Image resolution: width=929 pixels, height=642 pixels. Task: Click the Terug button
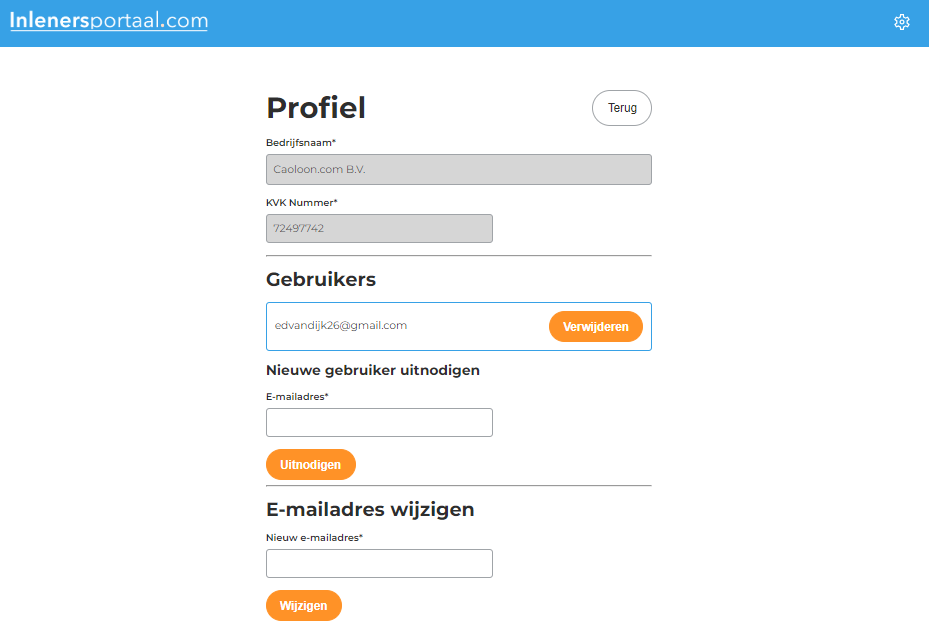621,107
